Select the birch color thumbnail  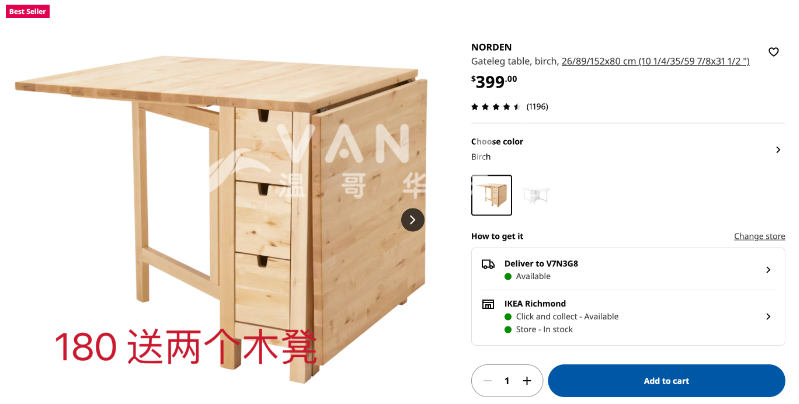pyautogui.click(x=491, y=195)
